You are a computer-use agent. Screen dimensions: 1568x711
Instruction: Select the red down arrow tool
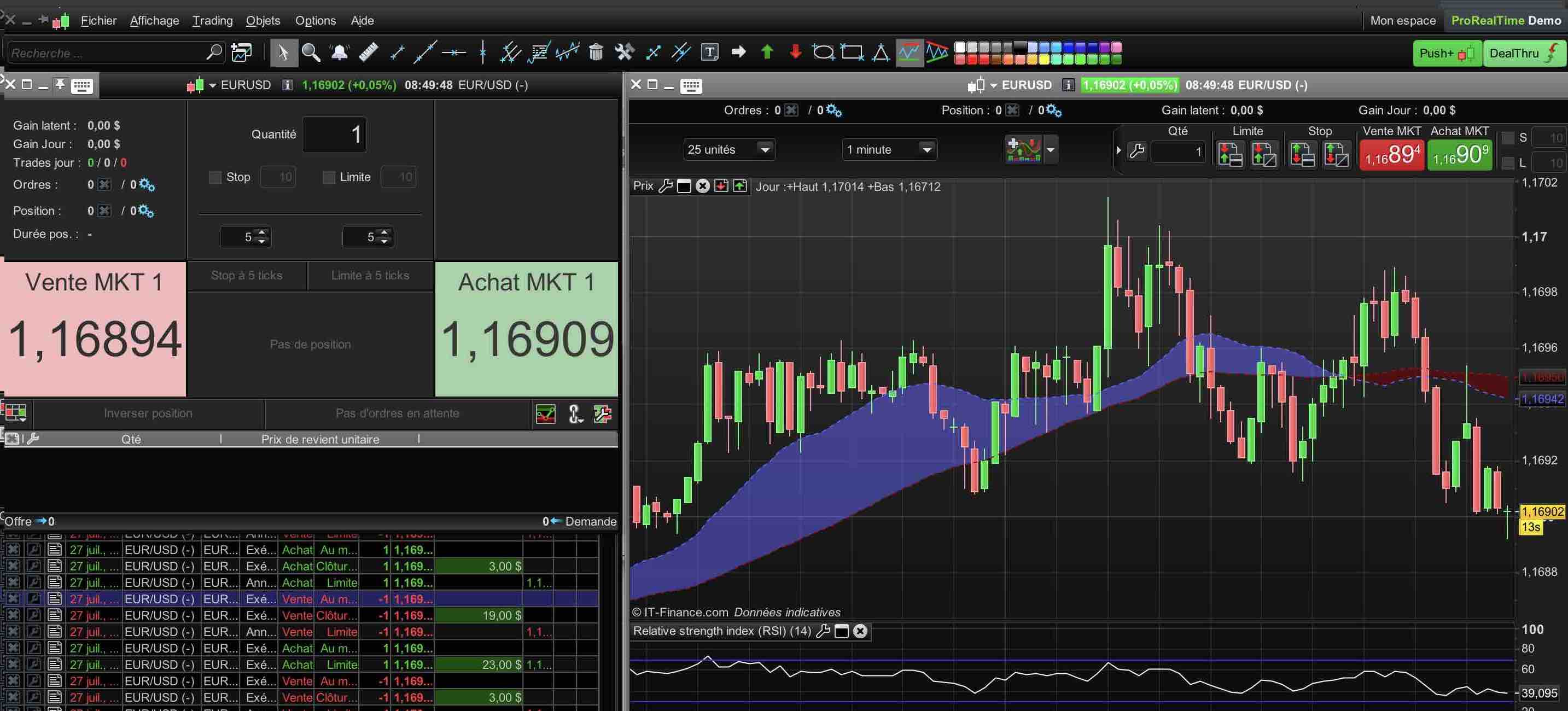point(795,53)
